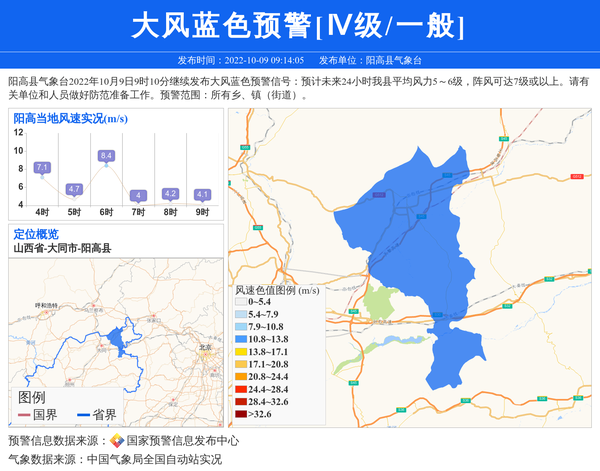Click the 山西省-大同市-阳高县 location text
Screen dimensions: 600x471
click(62, 248)
